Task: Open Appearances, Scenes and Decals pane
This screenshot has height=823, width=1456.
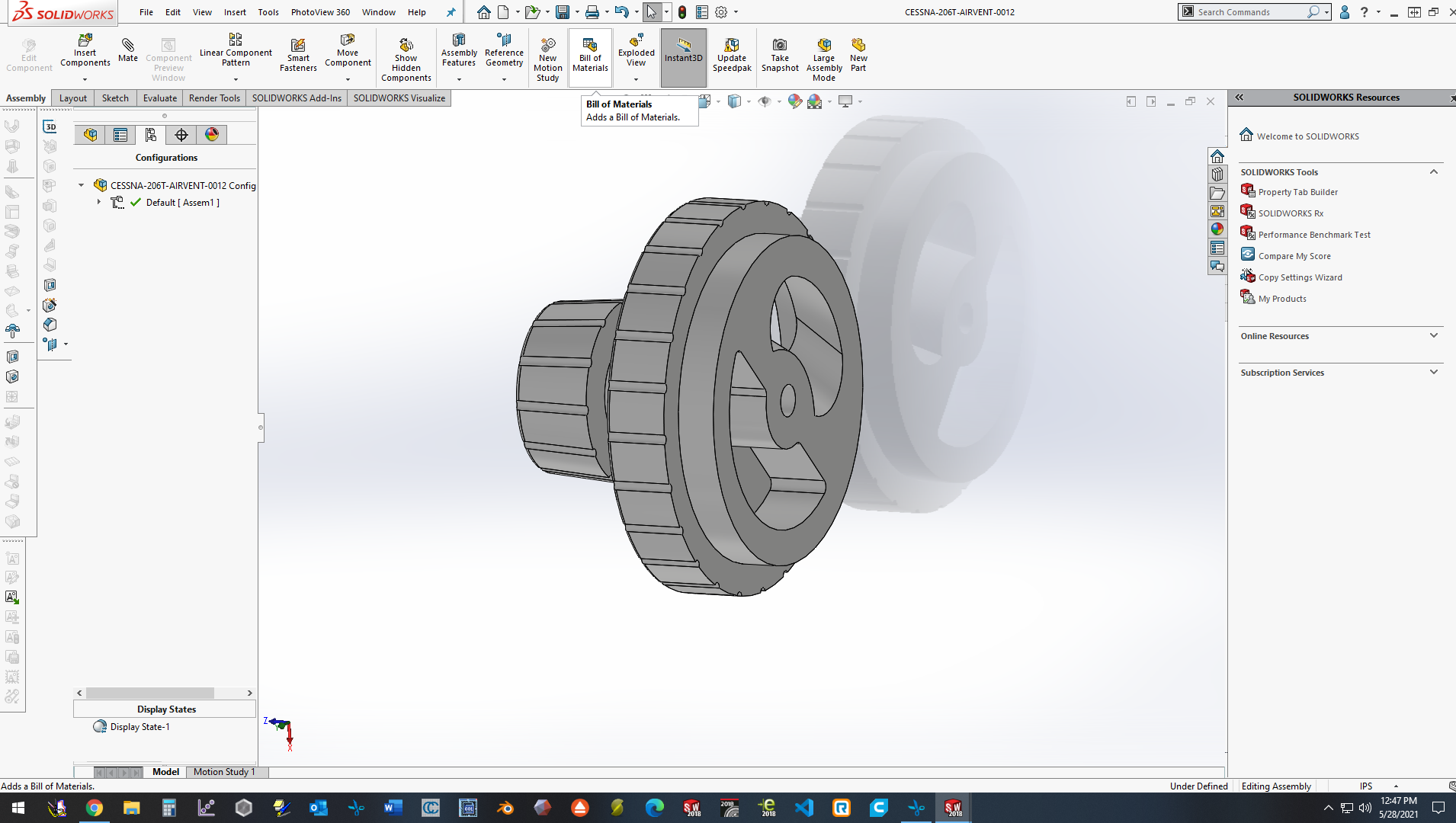Action: pyautogui.click(x=1217, y=229)
